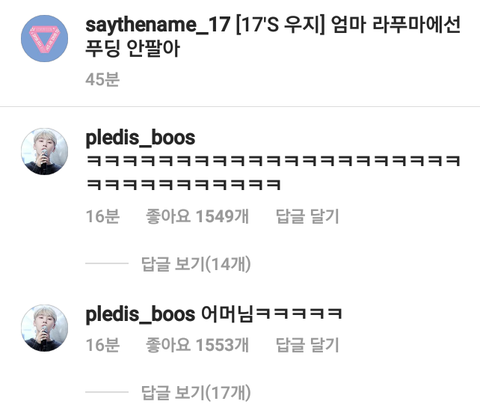View likes list for 좋아요 1553개
Screen dimensions: 480x419
click(x=197, y=345)
